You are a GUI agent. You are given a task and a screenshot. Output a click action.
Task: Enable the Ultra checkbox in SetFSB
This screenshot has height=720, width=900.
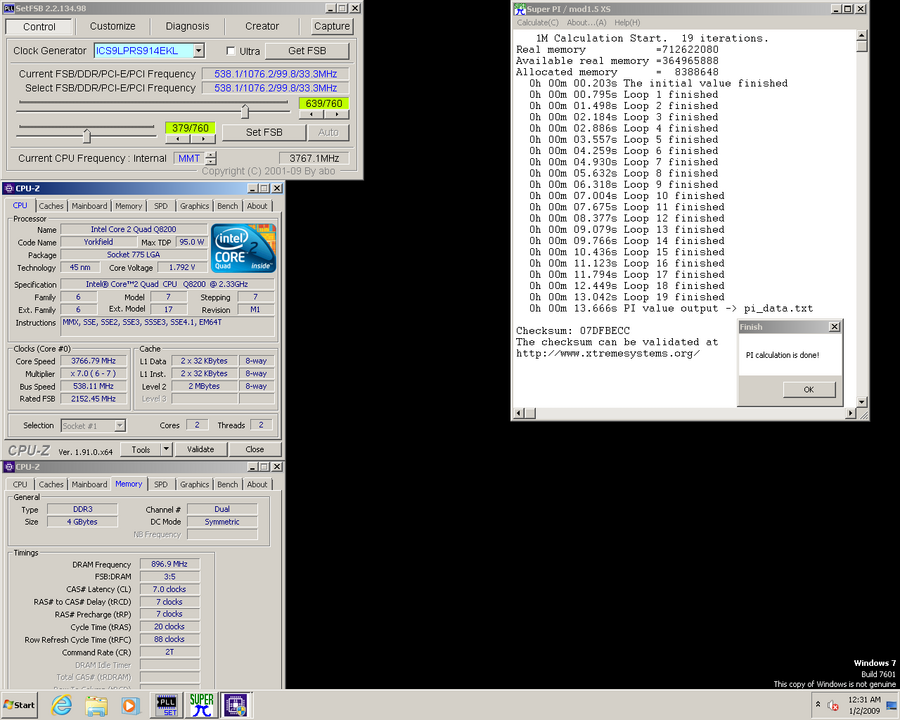coord(231,51)
